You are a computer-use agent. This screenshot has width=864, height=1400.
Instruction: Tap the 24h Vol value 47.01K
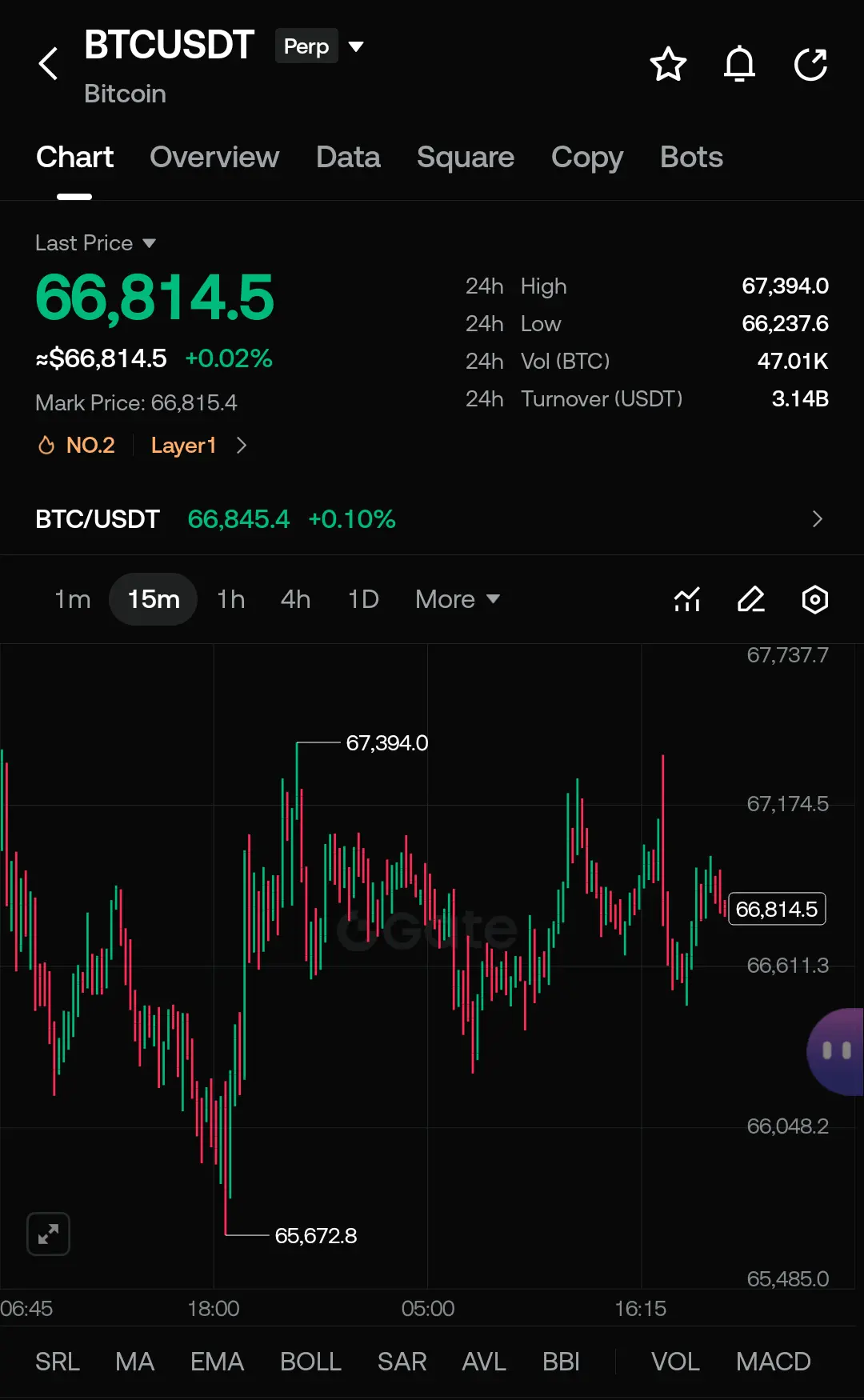[793, 361]
